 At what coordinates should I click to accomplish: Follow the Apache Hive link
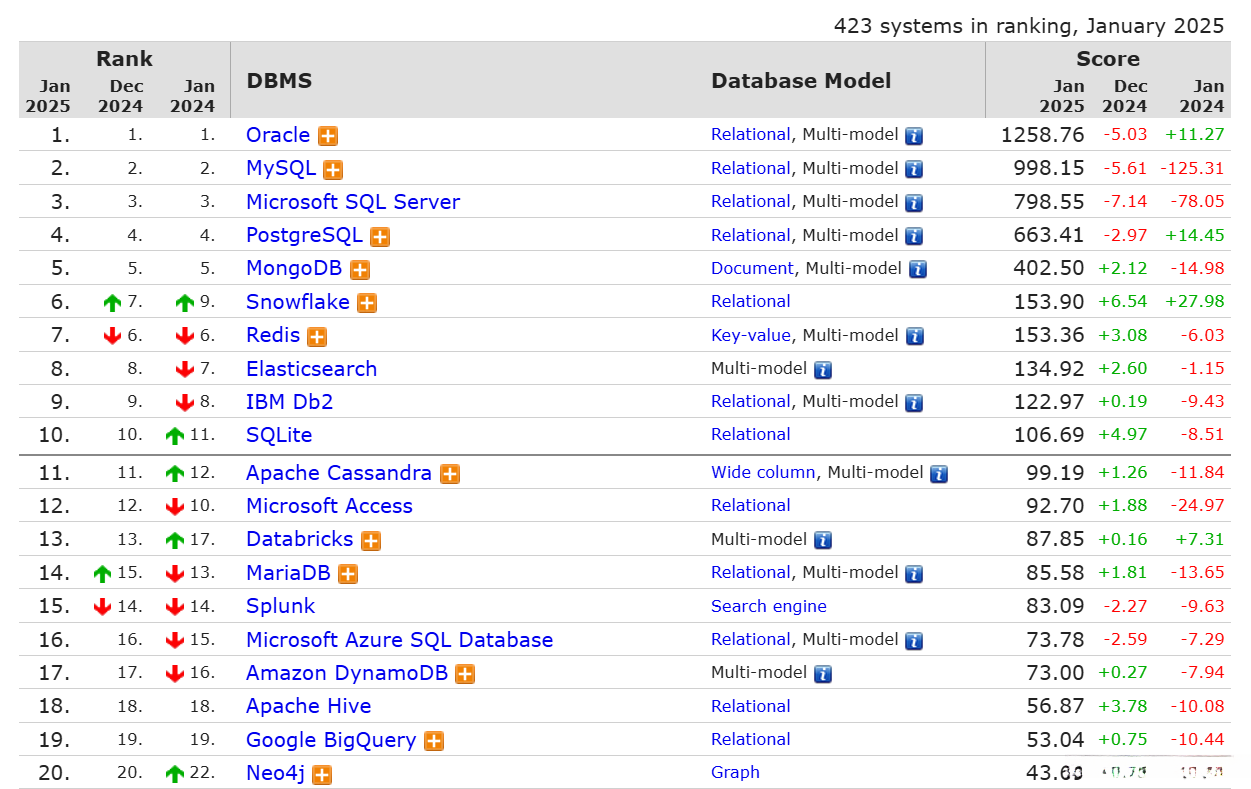(x=309, y=706)
